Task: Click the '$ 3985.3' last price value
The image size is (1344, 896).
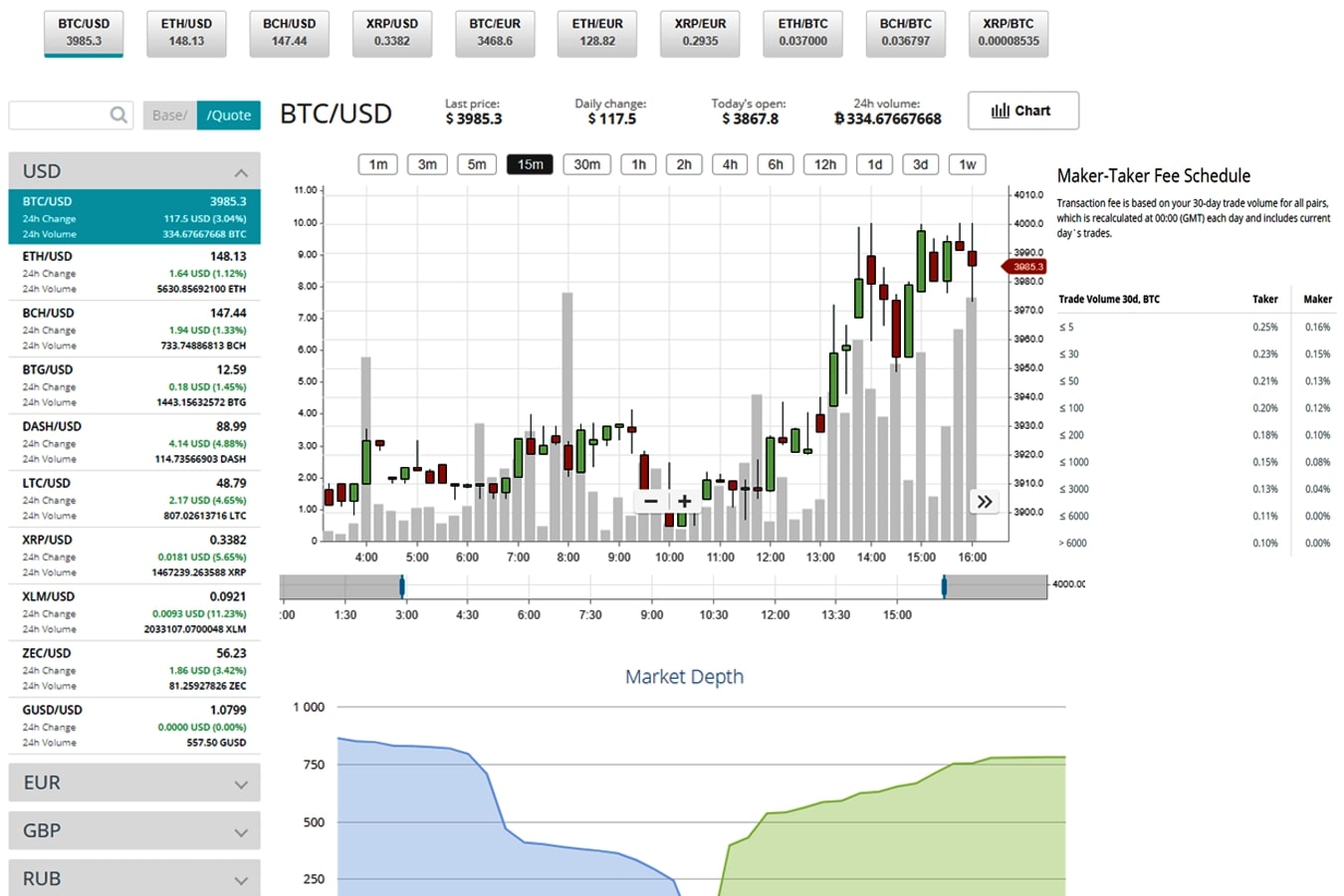Action: coord(473,118)
